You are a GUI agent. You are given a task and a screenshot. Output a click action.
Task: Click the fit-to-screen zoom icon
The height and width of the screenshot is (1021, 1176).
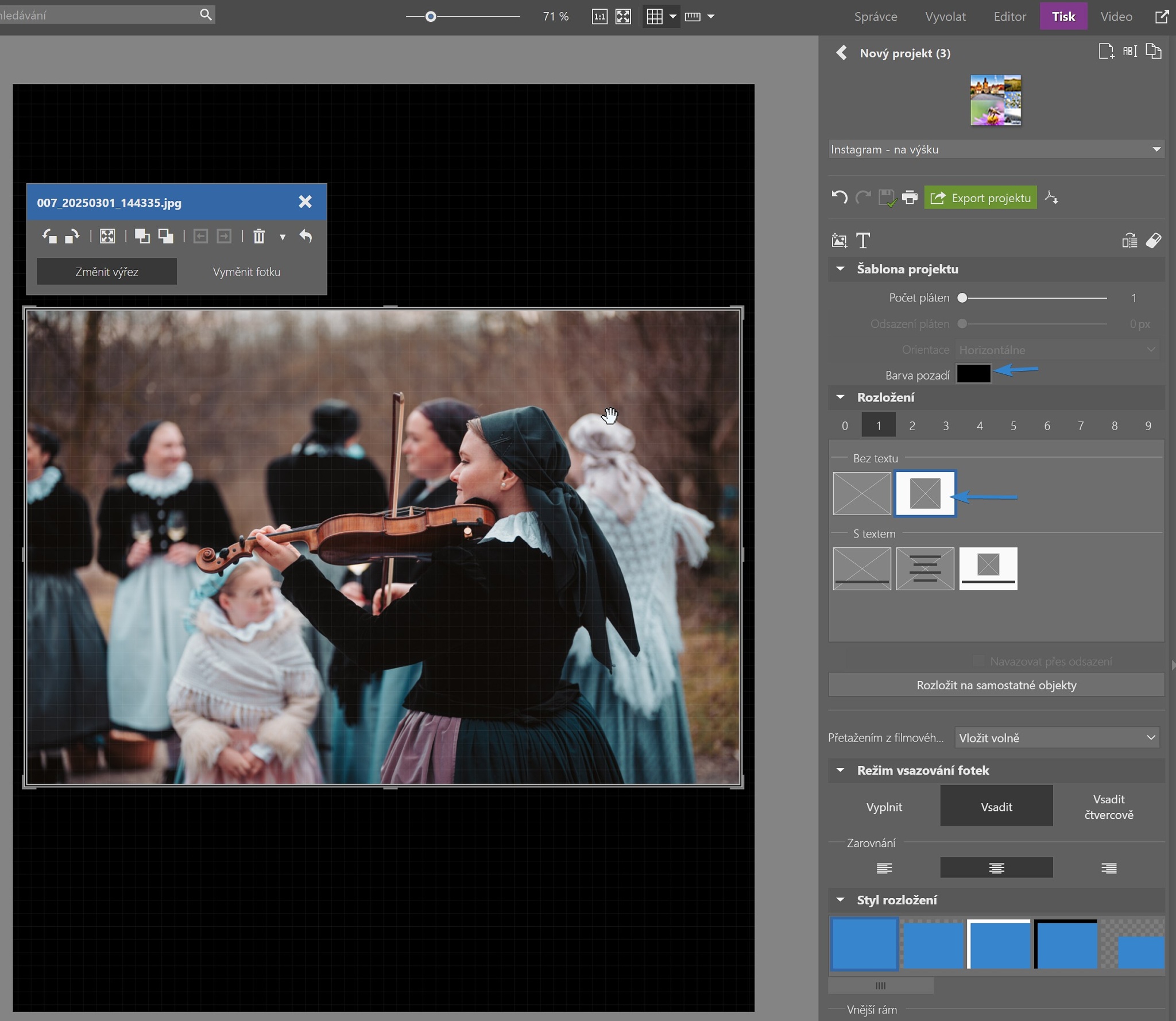[x=623, y=17]
